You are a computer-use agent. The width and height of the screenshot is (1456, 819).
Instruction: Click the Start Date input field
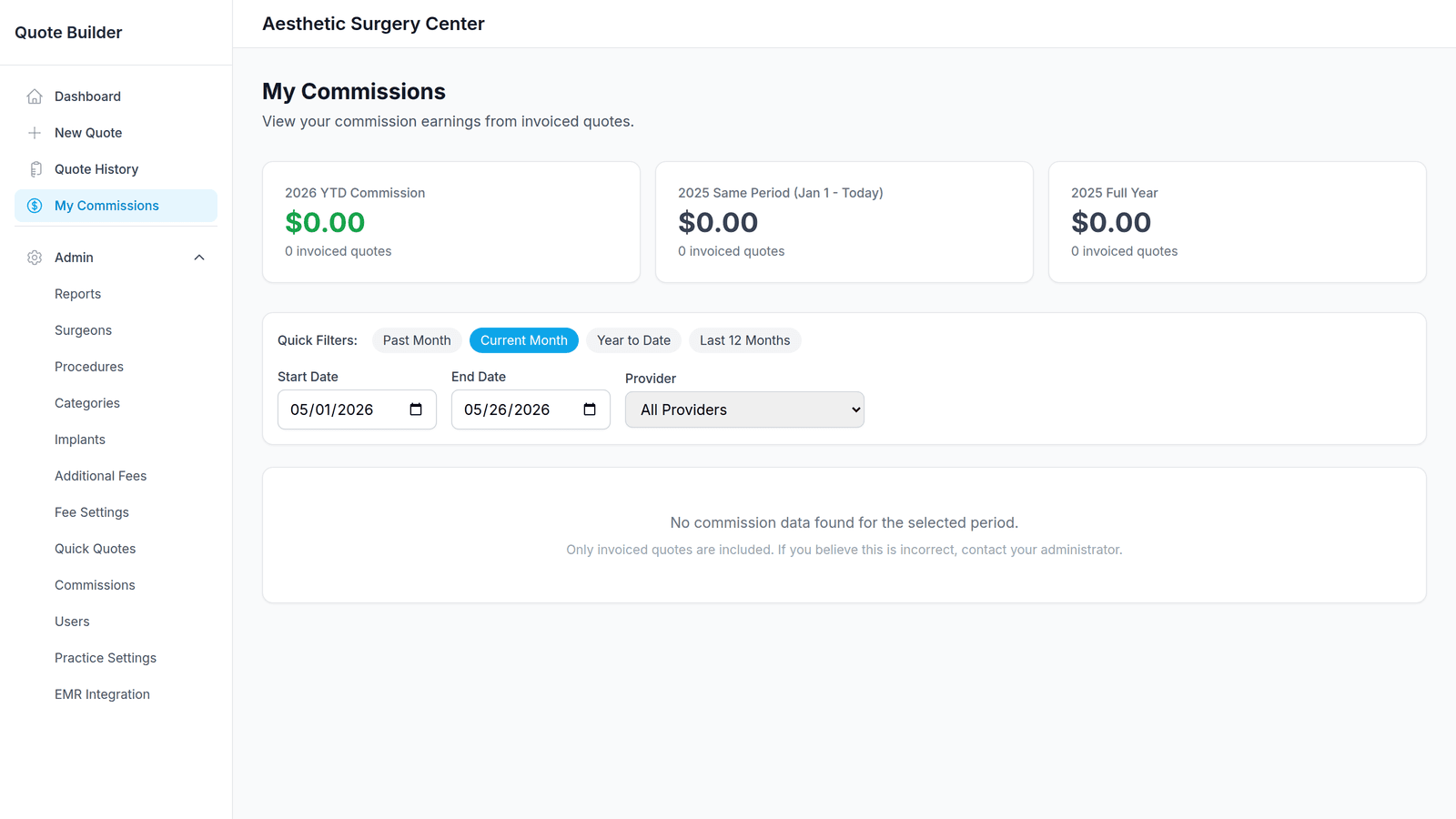(x=357, y=409)
